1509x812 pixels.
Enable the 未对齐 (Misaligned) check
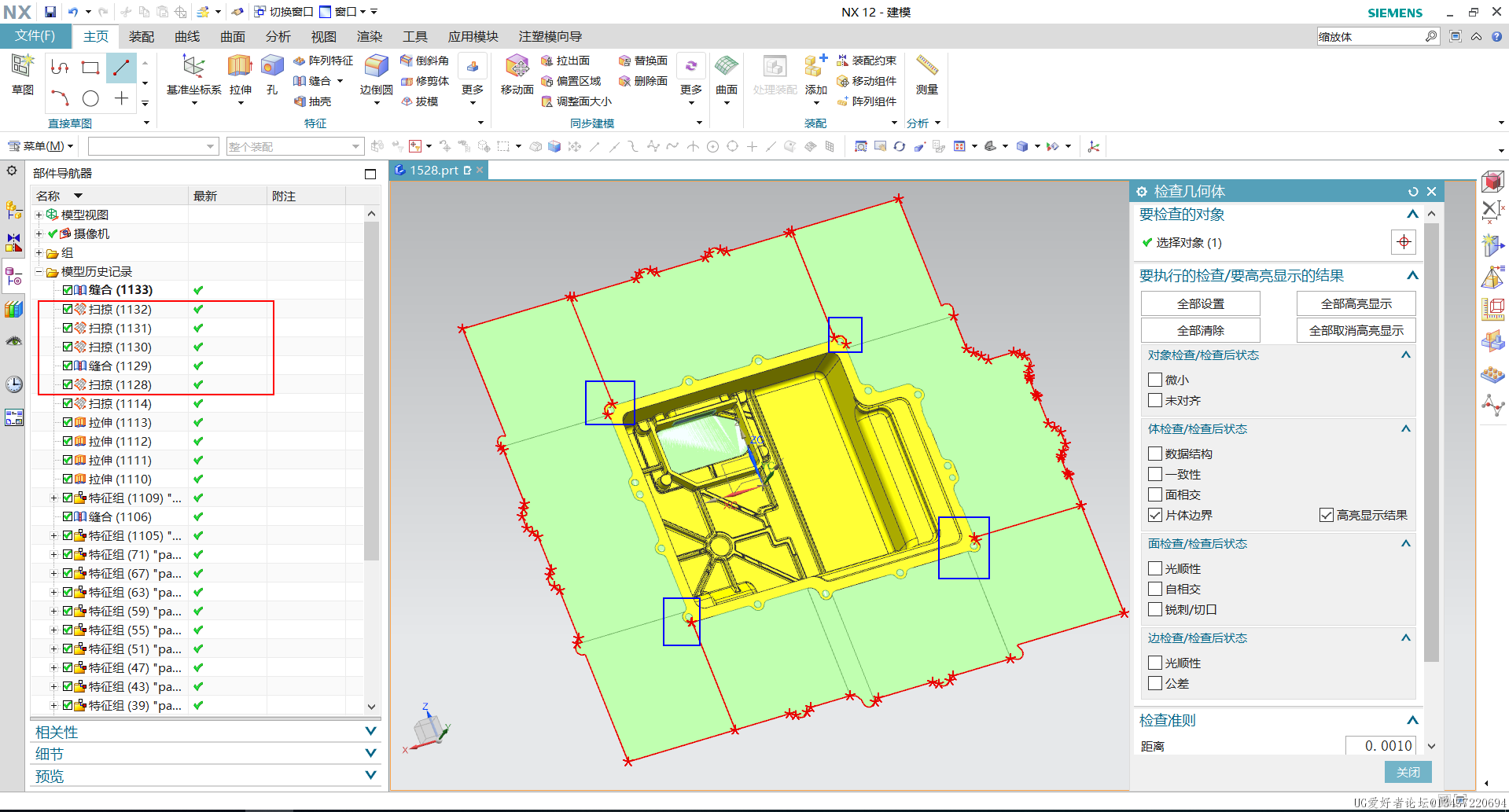(x=1155, y=400)
